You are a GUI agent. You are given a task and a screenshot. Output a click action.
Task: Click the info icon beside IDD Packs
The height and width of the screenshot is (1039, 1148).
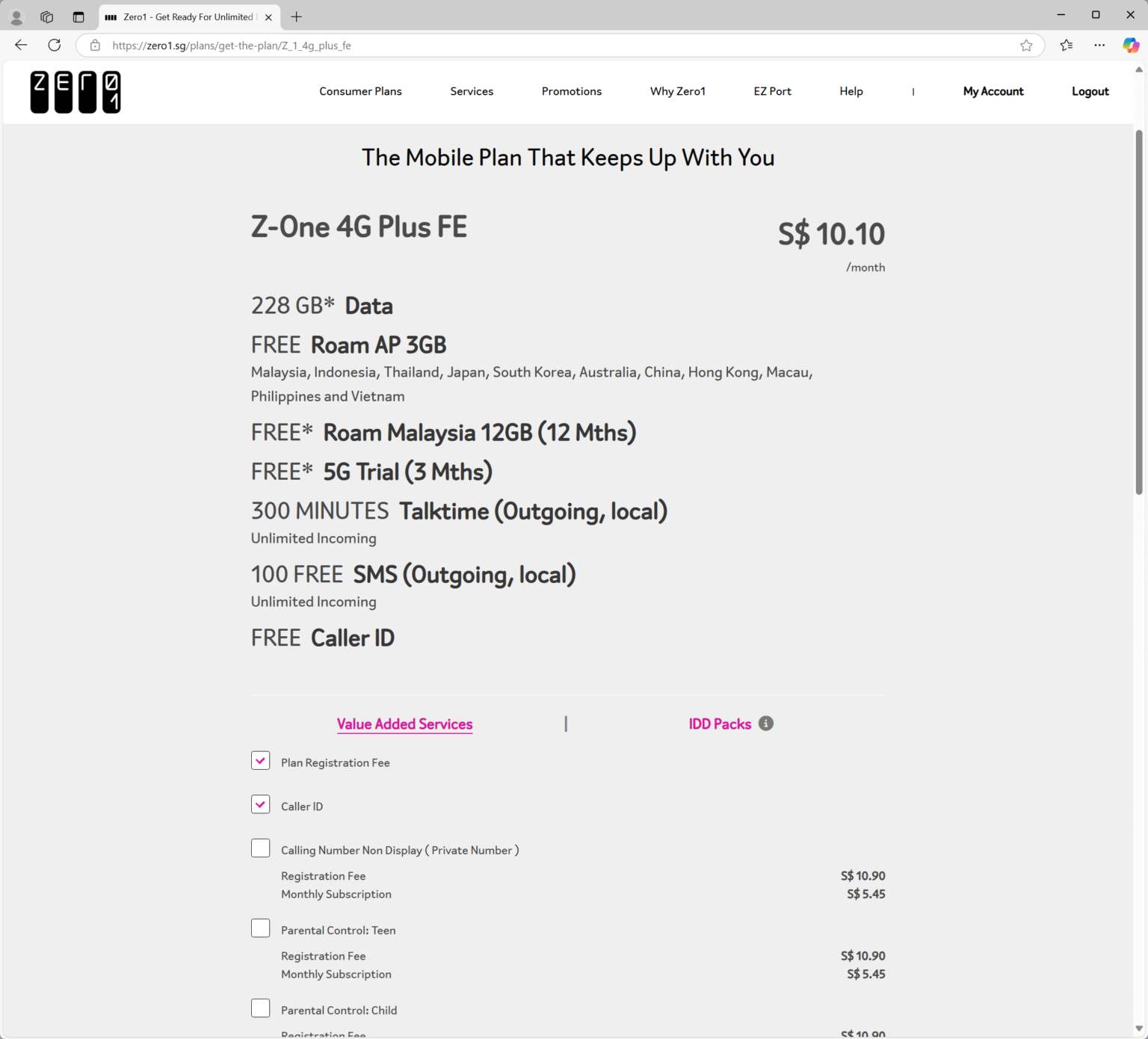pos(765,723)
